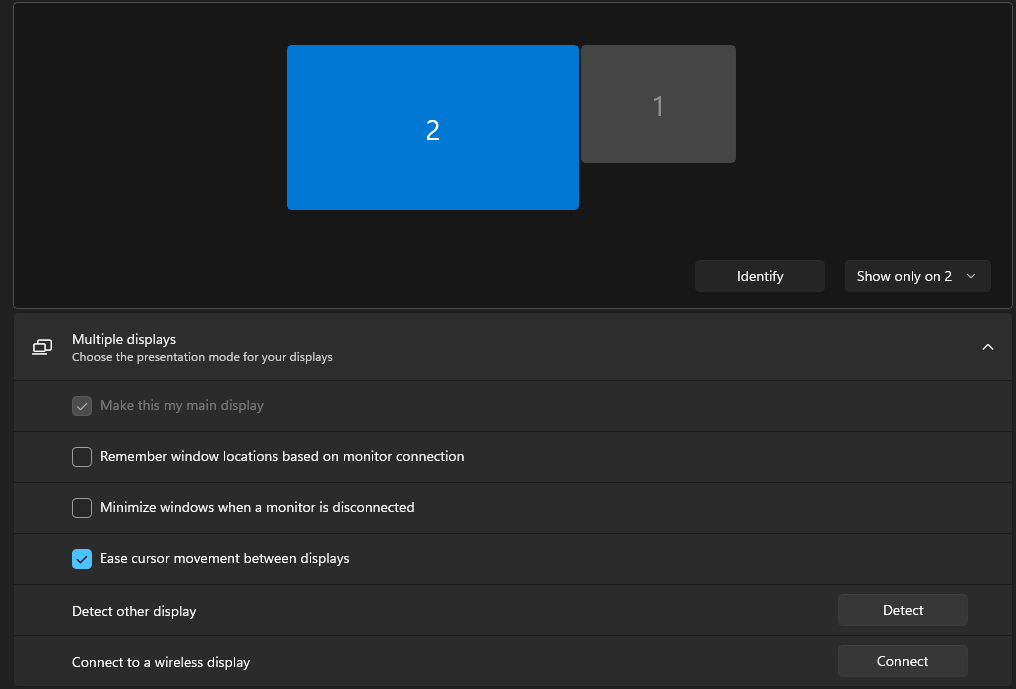The height and width of the screenshot is (689, 1016).
Task: Enable 'Minimize windows when a monitor is disconnected'
Action: pyautogui.click(x=82, y=508)
